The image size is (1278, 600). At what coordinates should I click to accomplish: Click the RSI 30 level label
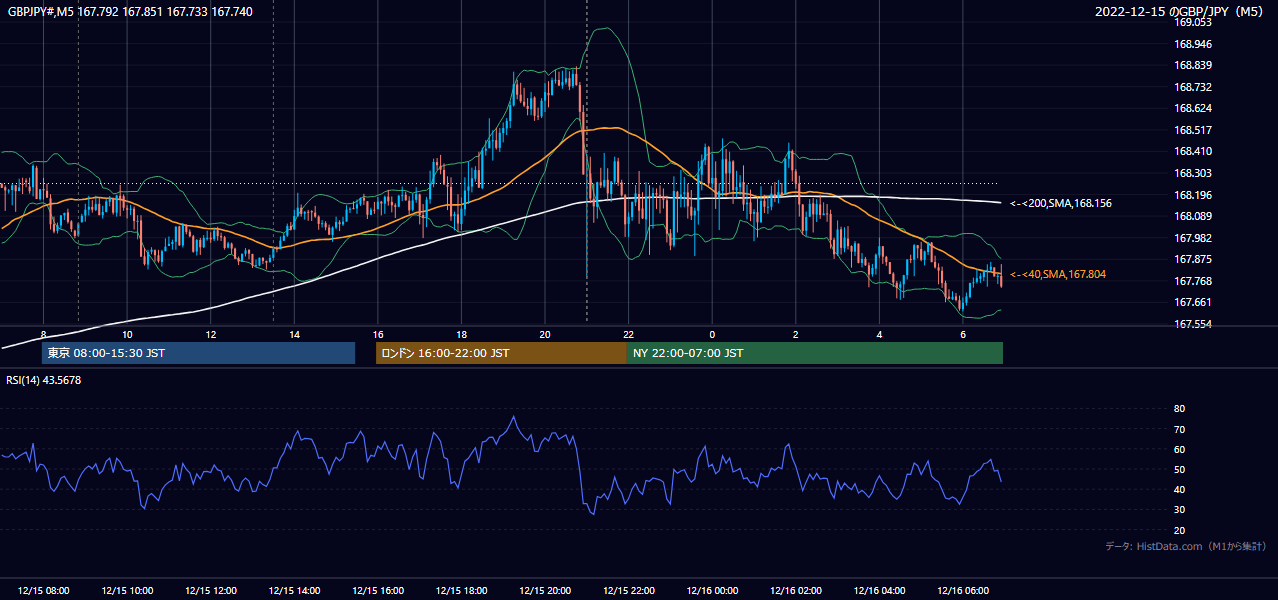1179,510
